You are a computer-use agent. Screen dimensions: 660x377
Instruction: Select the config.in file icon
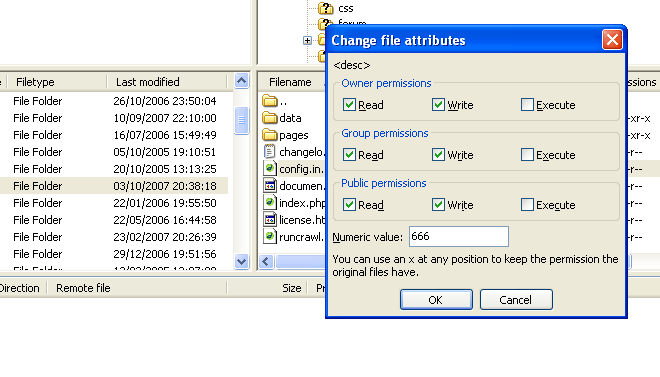click(x=269, y=168)
